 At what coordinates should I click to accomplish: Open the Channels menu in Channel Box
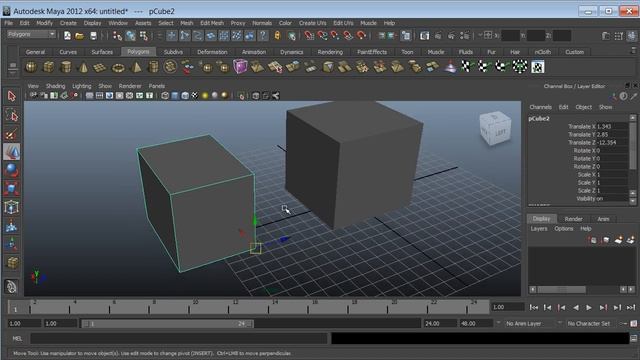coord(540,107)
